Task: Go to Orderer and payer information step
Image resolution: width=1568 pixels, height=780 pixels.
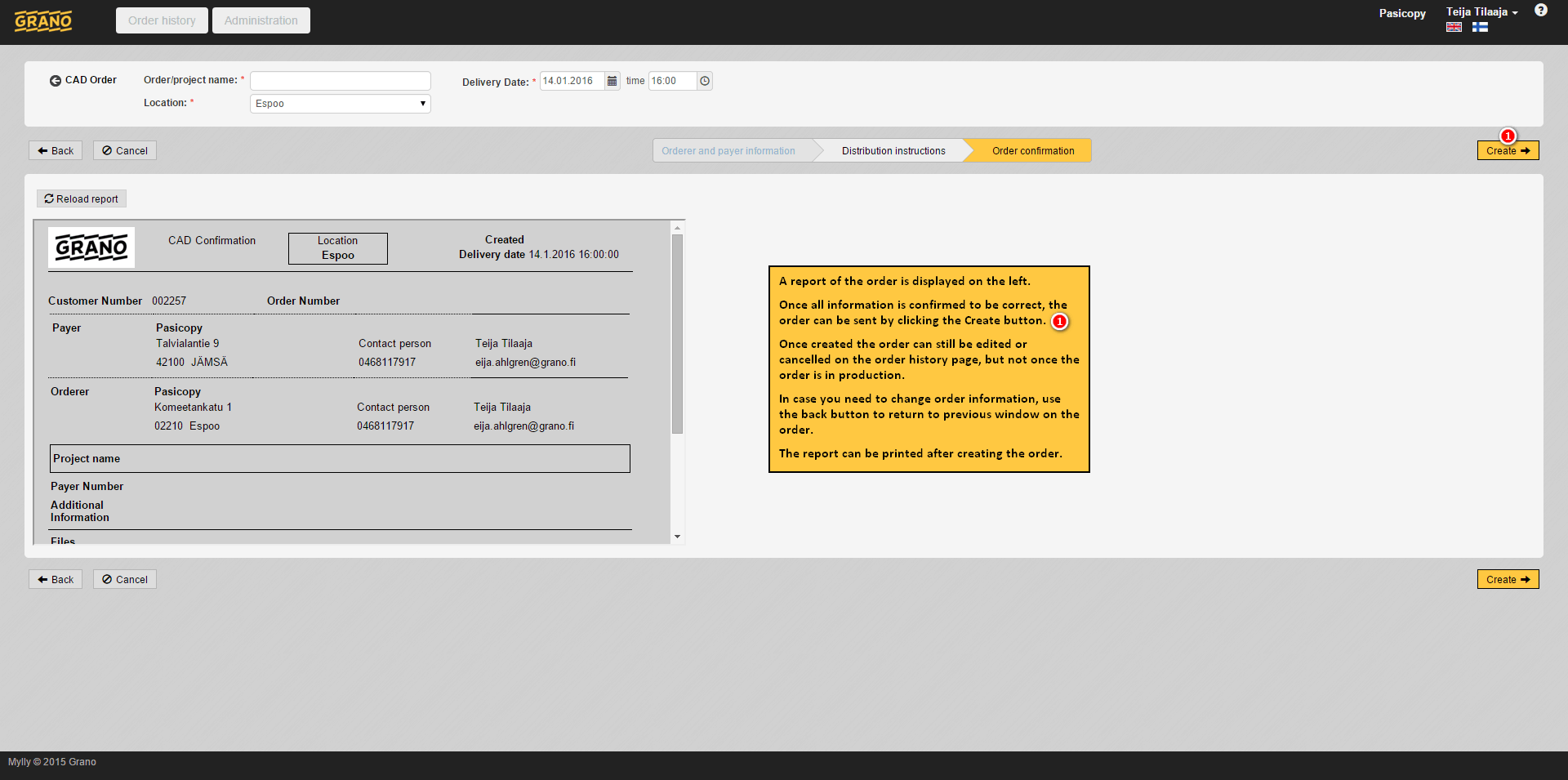Action: 728,151
